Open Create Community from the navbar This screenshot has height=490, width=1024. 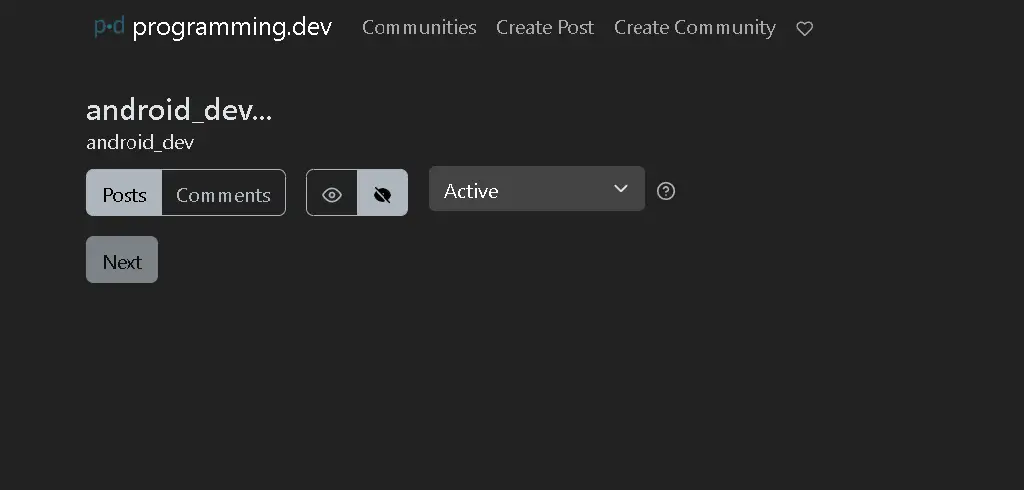coord(695,27)
